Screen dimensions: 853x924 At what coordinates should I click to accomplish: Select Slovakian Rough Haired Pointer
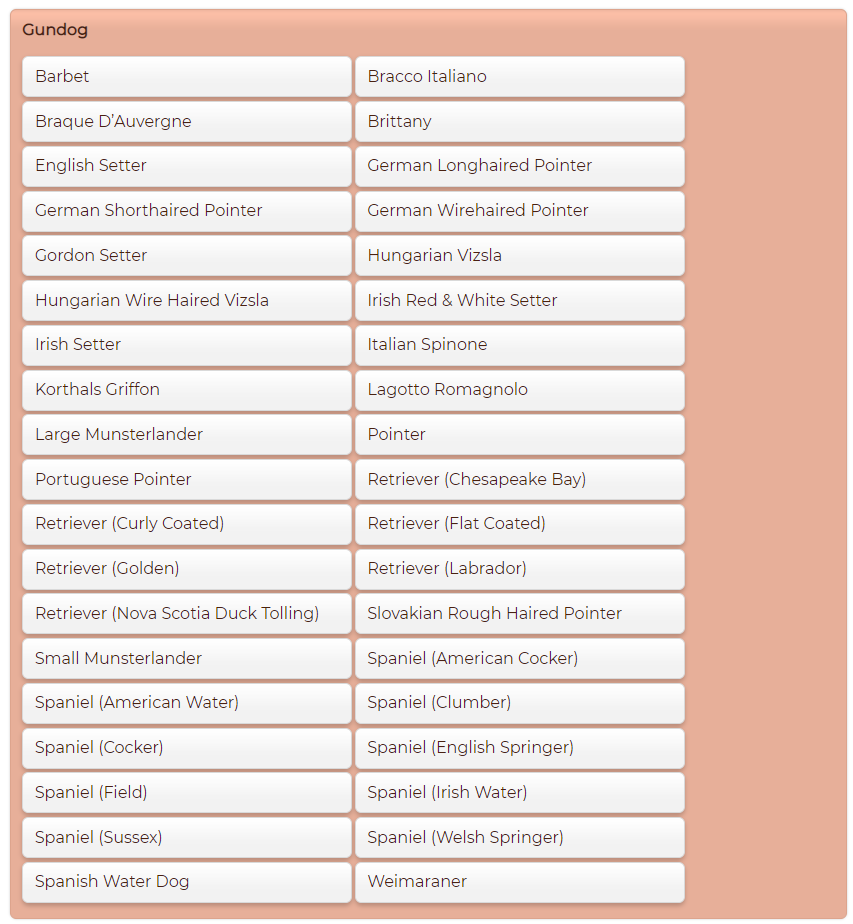coord(519,613)
